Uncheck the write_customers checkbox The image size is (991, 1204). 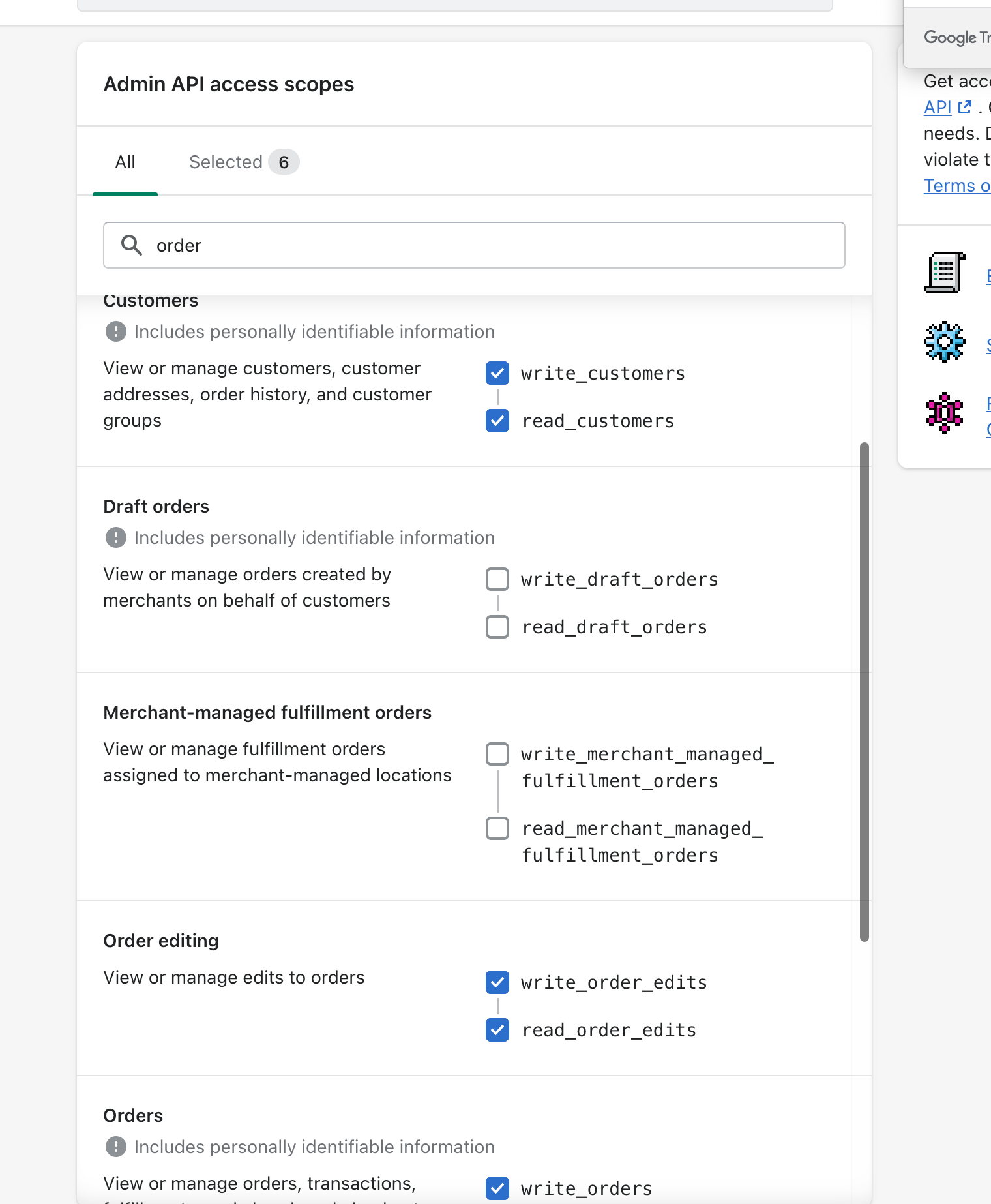497,373
